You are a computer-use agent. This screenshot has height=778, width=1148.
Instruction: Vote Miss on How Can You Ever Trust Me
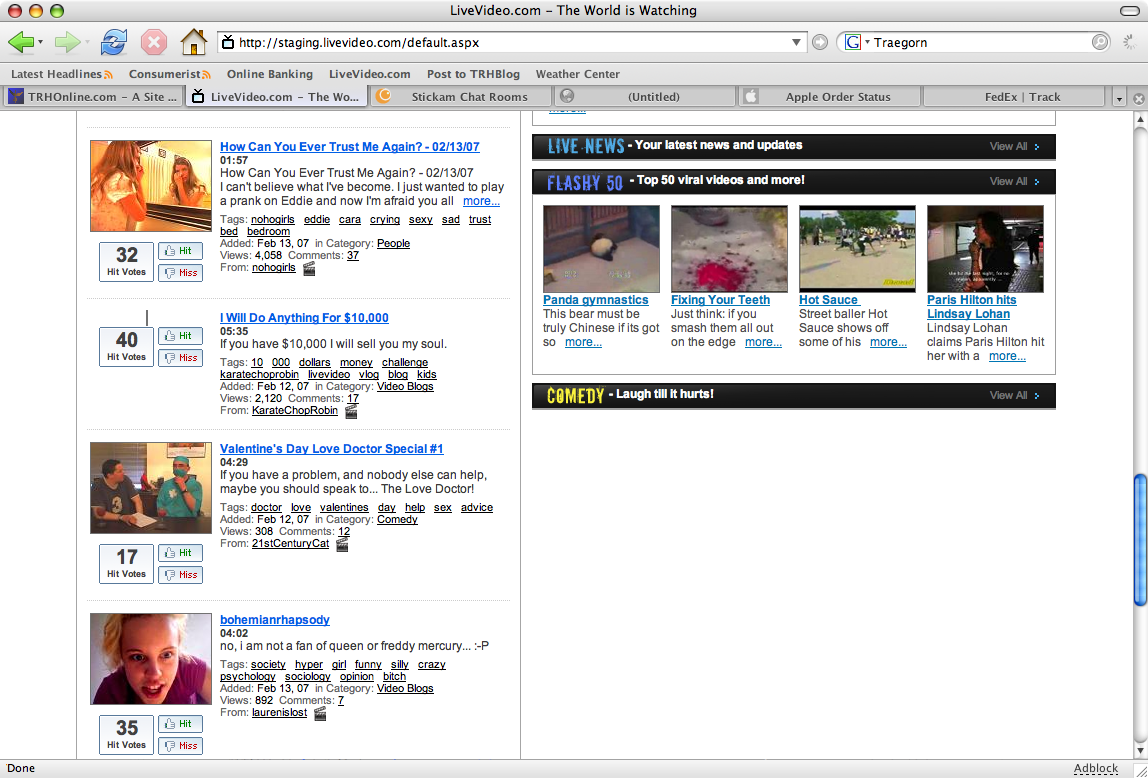[180, 272]
